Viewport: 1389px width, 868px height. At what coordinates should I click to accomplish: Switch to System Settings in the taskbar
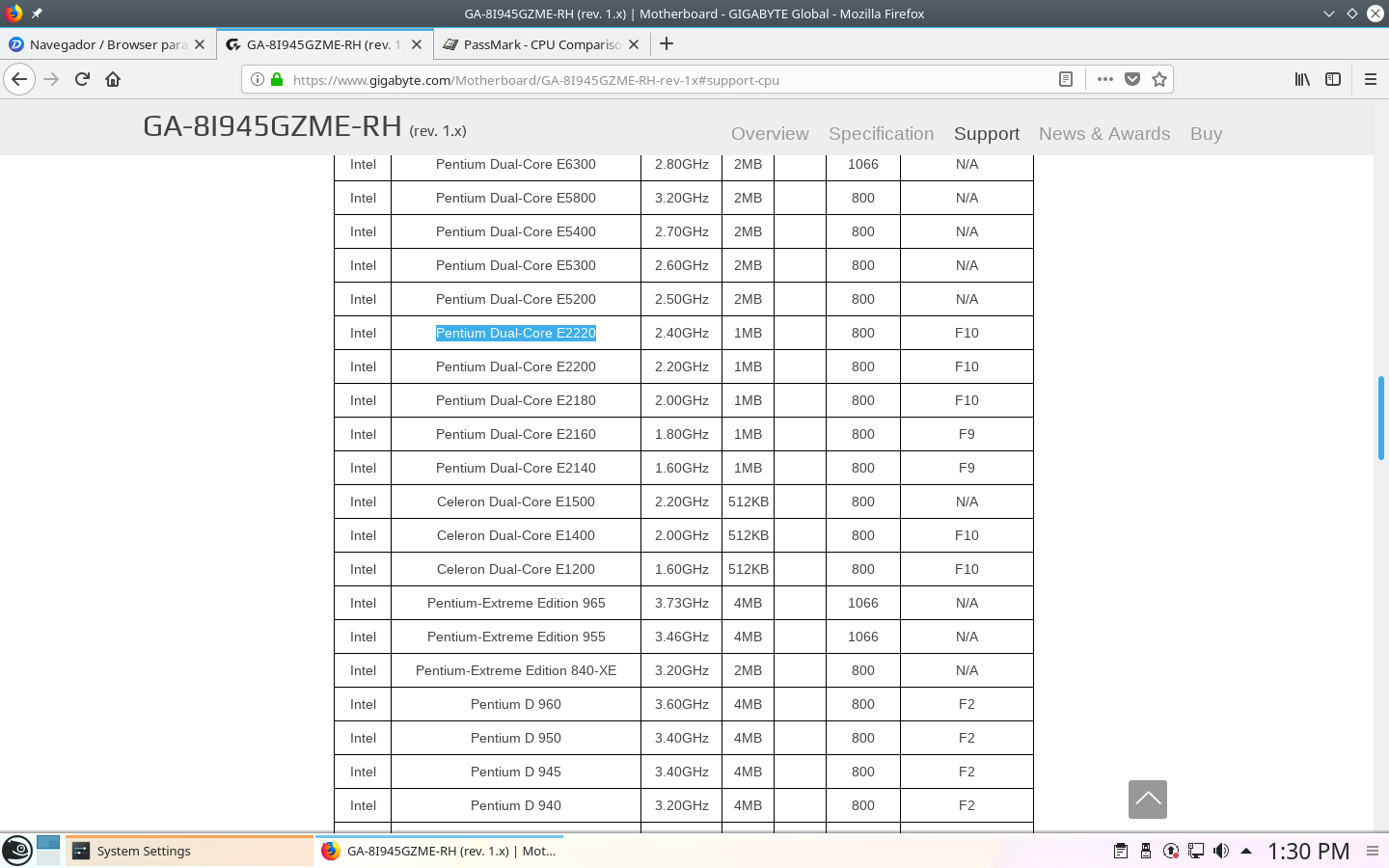click(189, 851)
